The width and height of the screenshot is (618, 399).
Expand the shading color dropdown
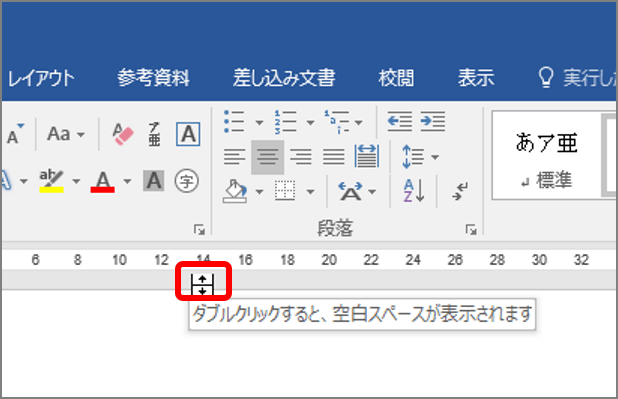click(259, 192)
